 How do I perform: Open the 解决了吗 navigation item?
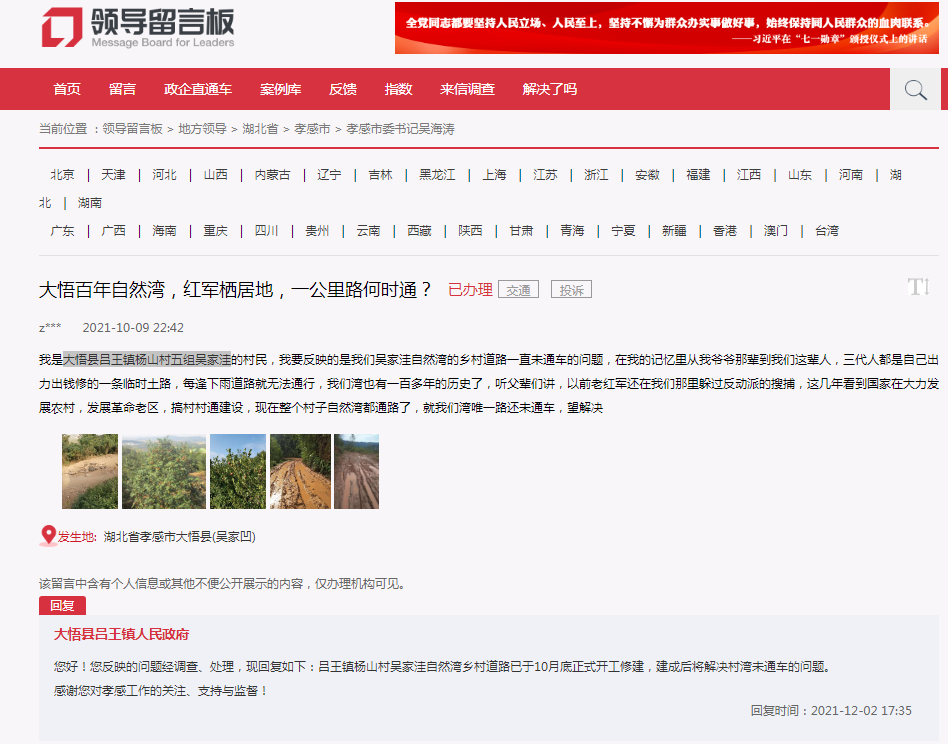pos(549,89)
